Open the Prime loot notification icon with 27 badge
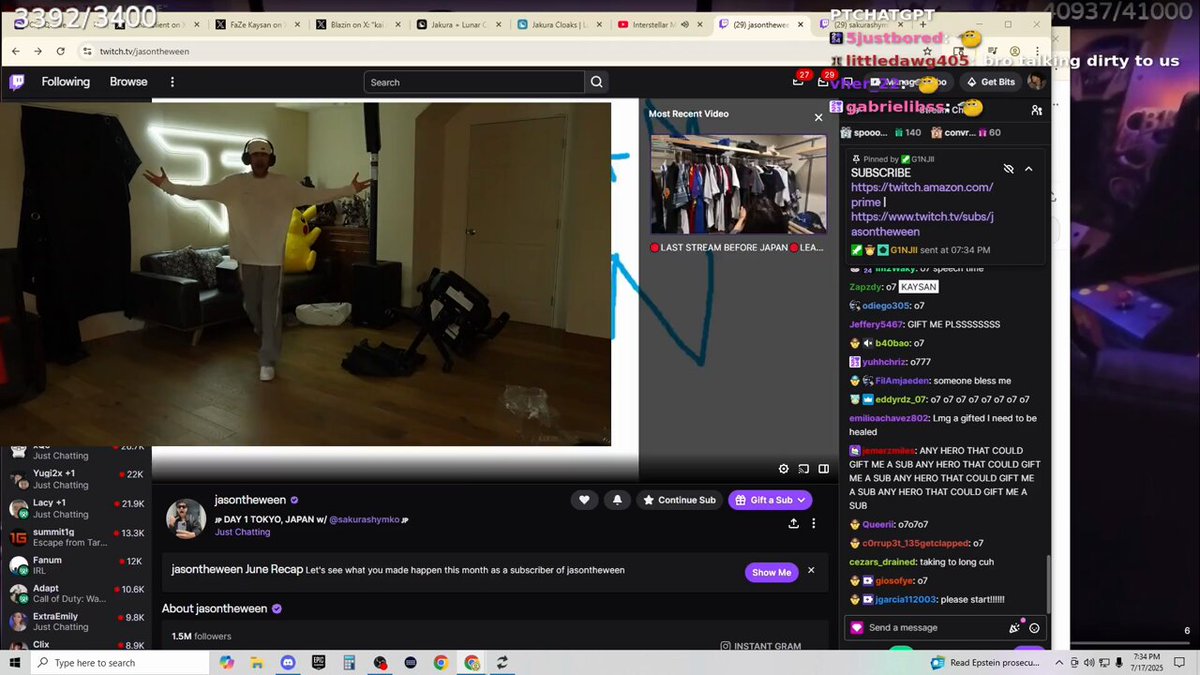Screen dimensions: 1200x675 pyautogui.click(x=798, y=81)
